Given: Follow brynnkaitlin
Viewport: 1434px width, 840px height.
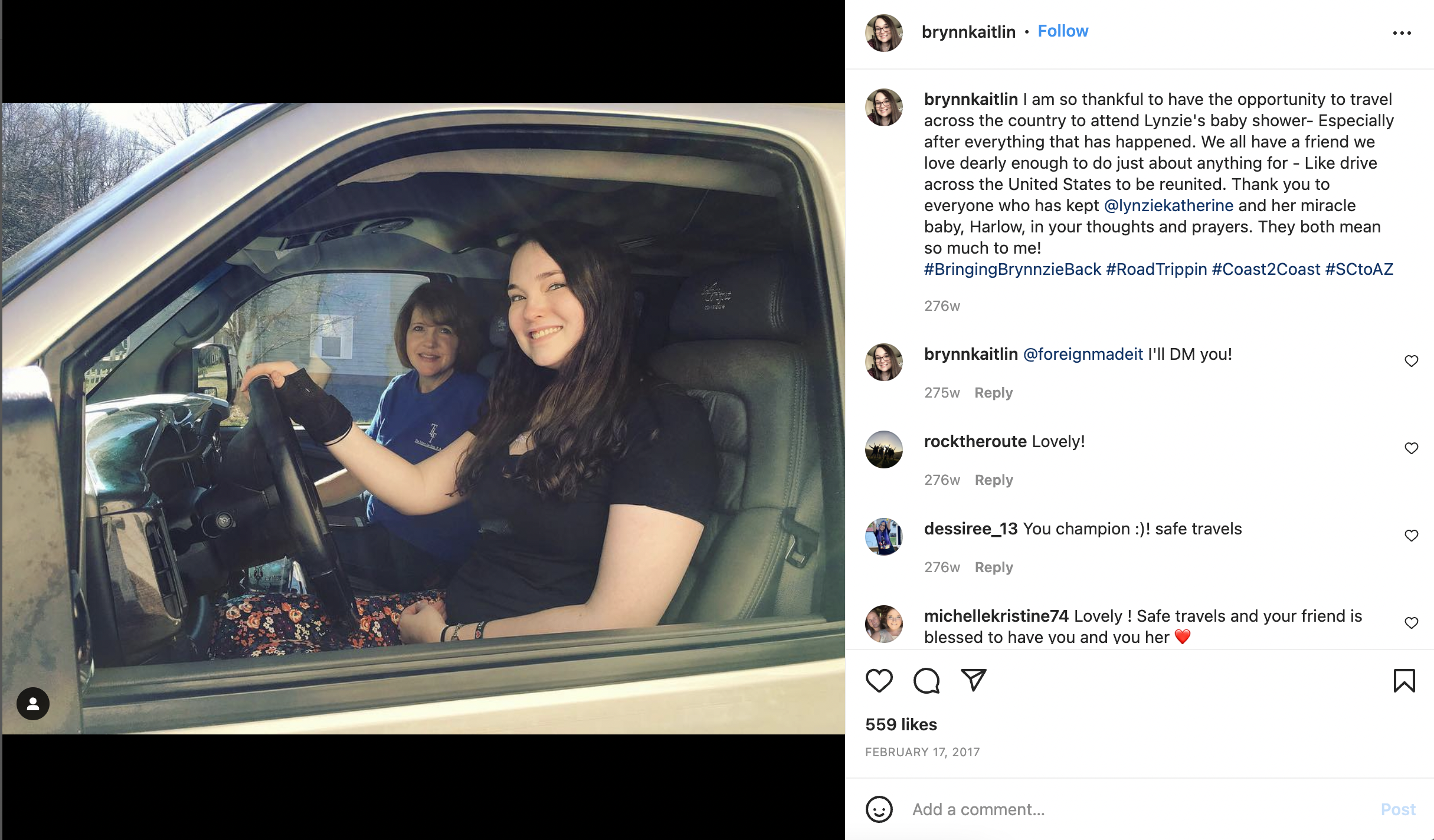Looking at the screenshot, I should (1063, 31).
